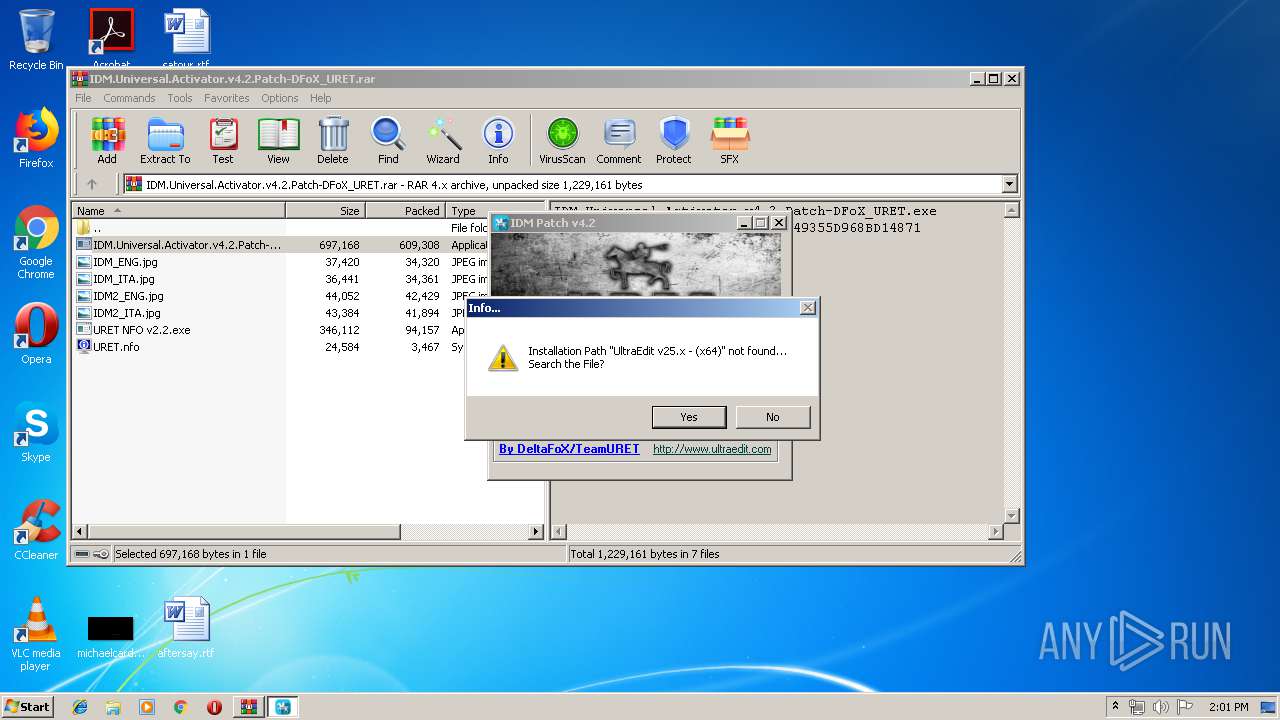
Task: Click the Delete toolbar icon
Action: point(333,140)
